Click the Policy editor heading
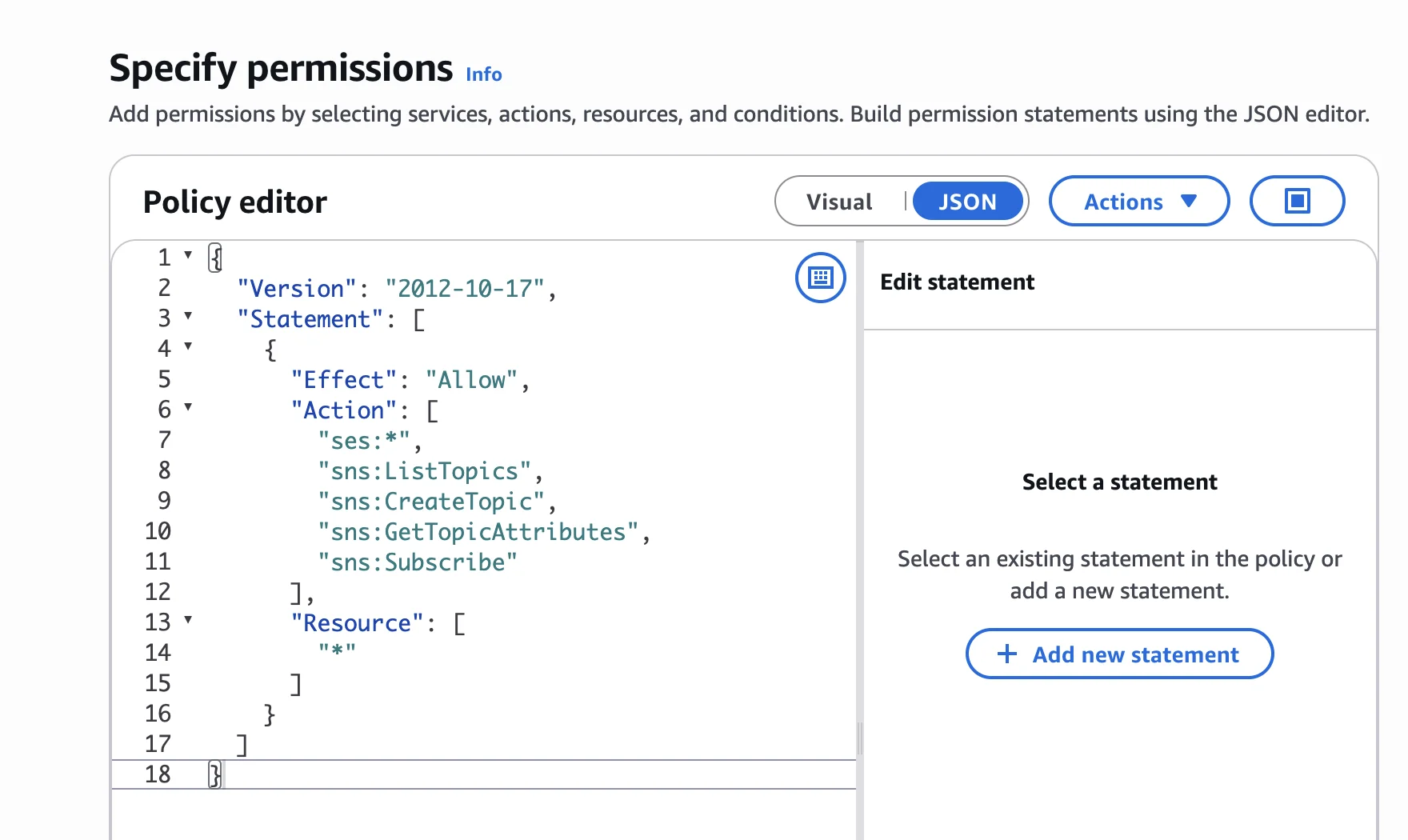Image resolution: width=1408 pixels, height=840 pixels. point(235,202)
